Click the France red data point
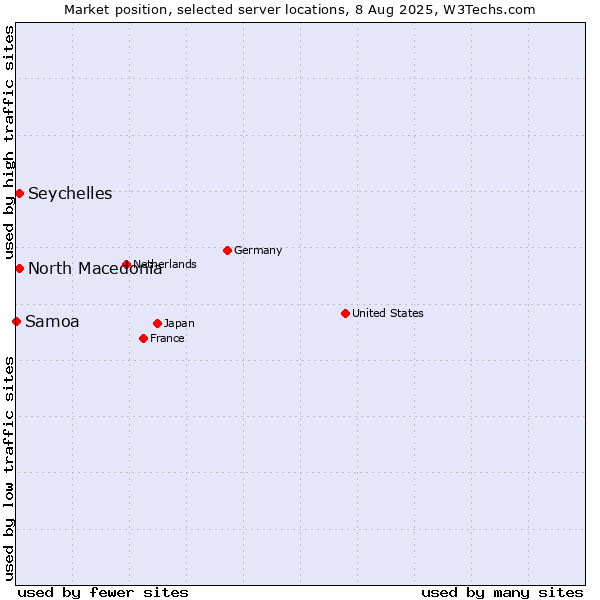 pyautogui.click(x=143, y=339)
